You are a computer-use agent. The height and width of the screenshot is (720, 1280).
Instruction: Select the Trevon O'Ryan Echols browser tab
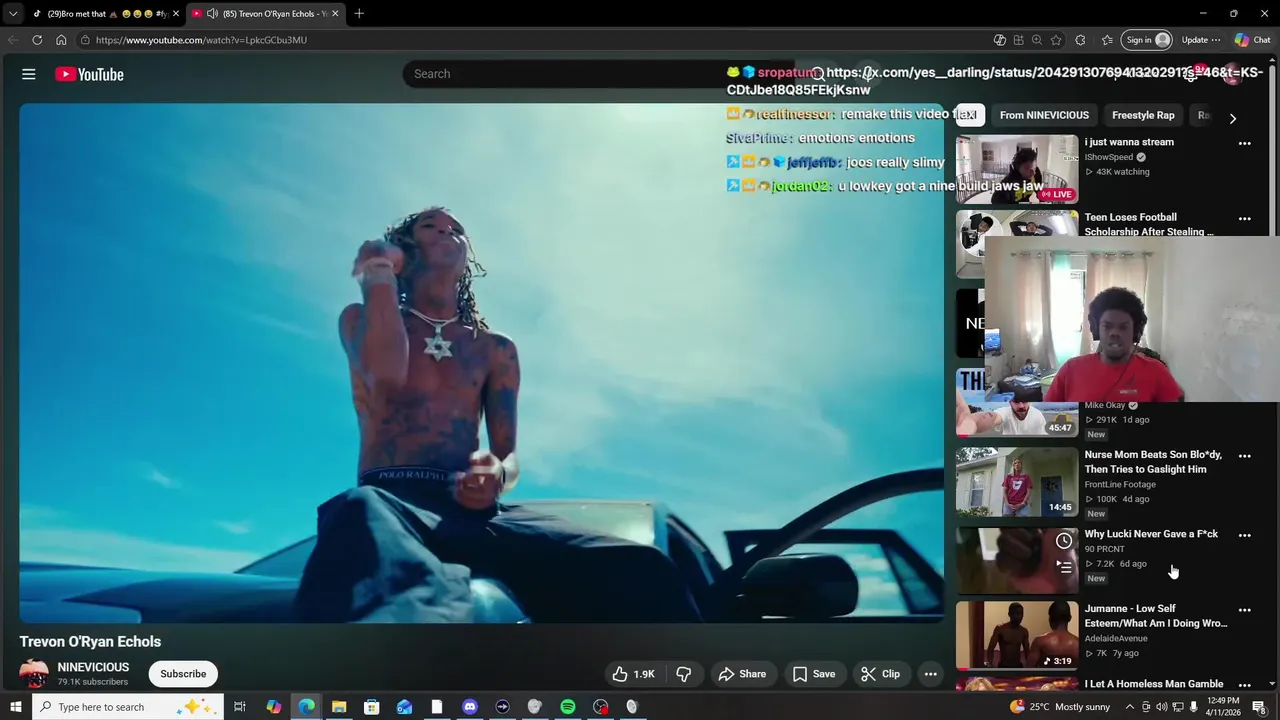(x=266, y=13)
